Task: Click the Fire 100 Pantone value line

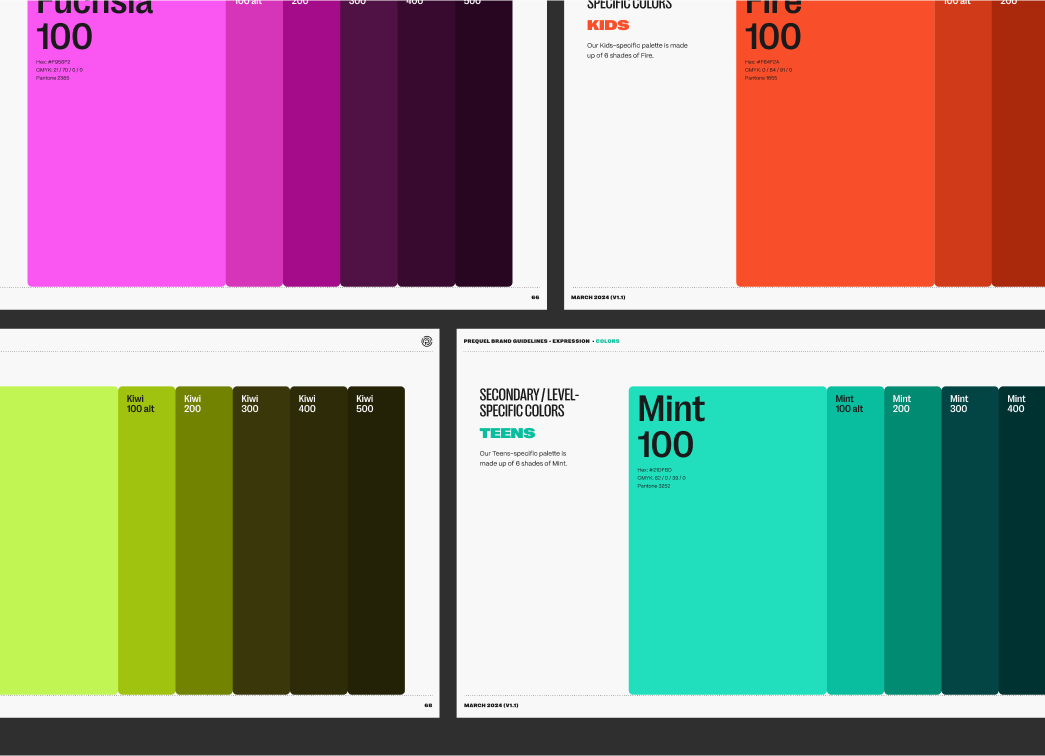Action: [761, 78]
